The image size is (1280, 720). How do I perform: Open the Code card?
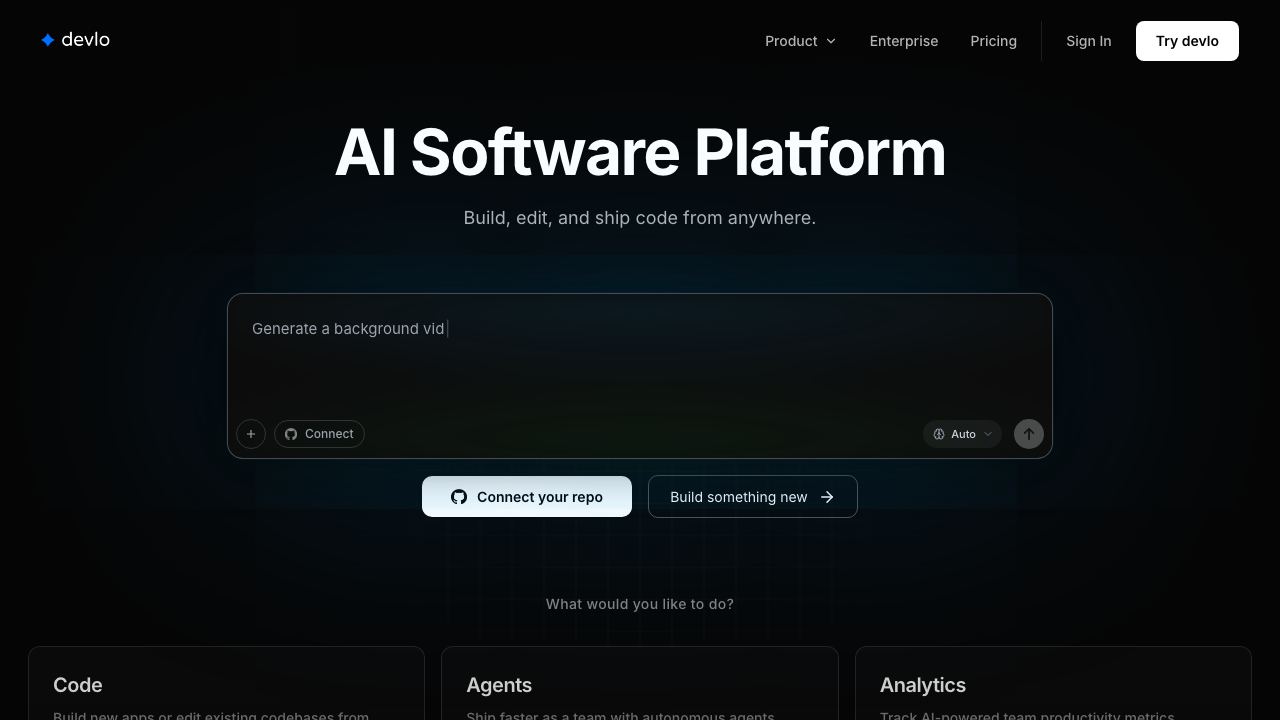[x=227, y=684]
